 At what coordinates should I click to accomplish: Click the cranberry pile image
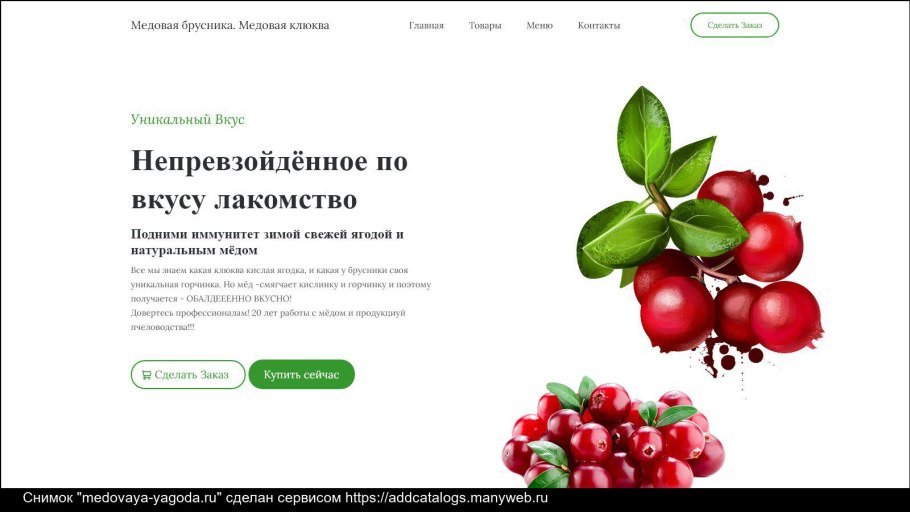(x=613, y=434)
